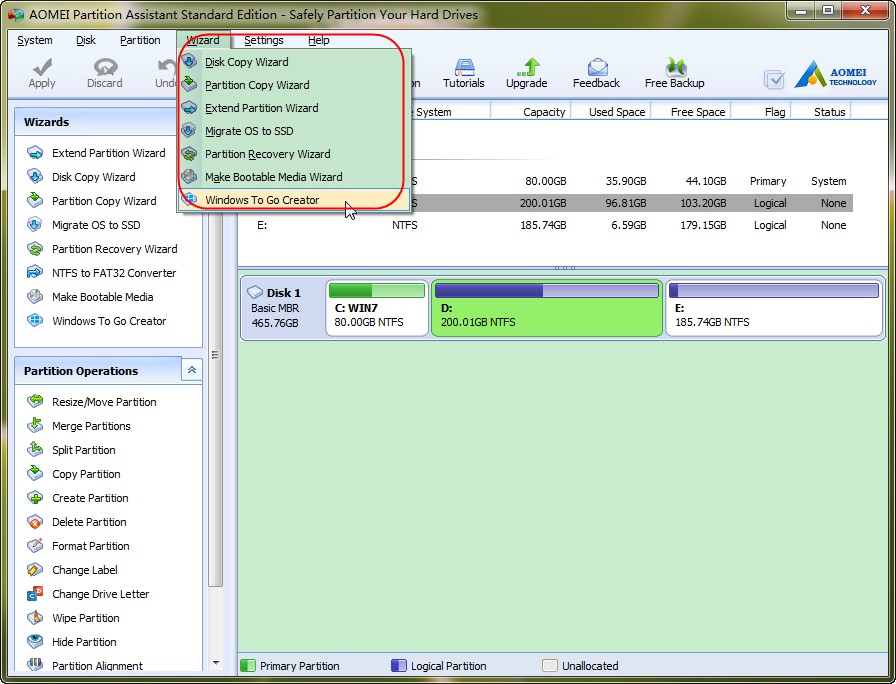Launch Partition Copy Wizard from sidebar
The width and height of the screenshot is (896, 684).
91,201
